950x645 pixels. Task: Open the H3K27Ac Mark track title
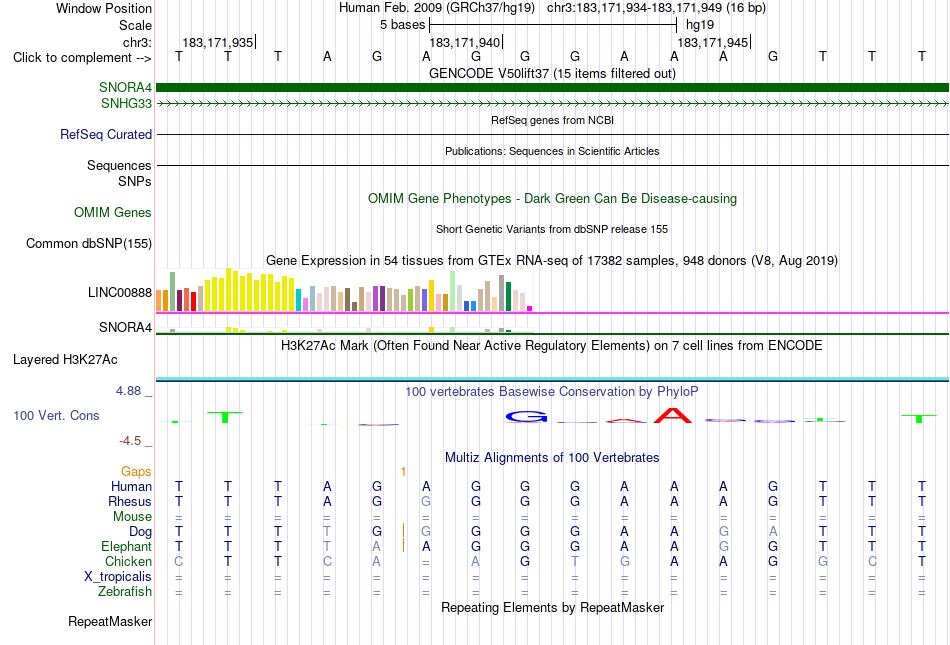click(552, 346)
